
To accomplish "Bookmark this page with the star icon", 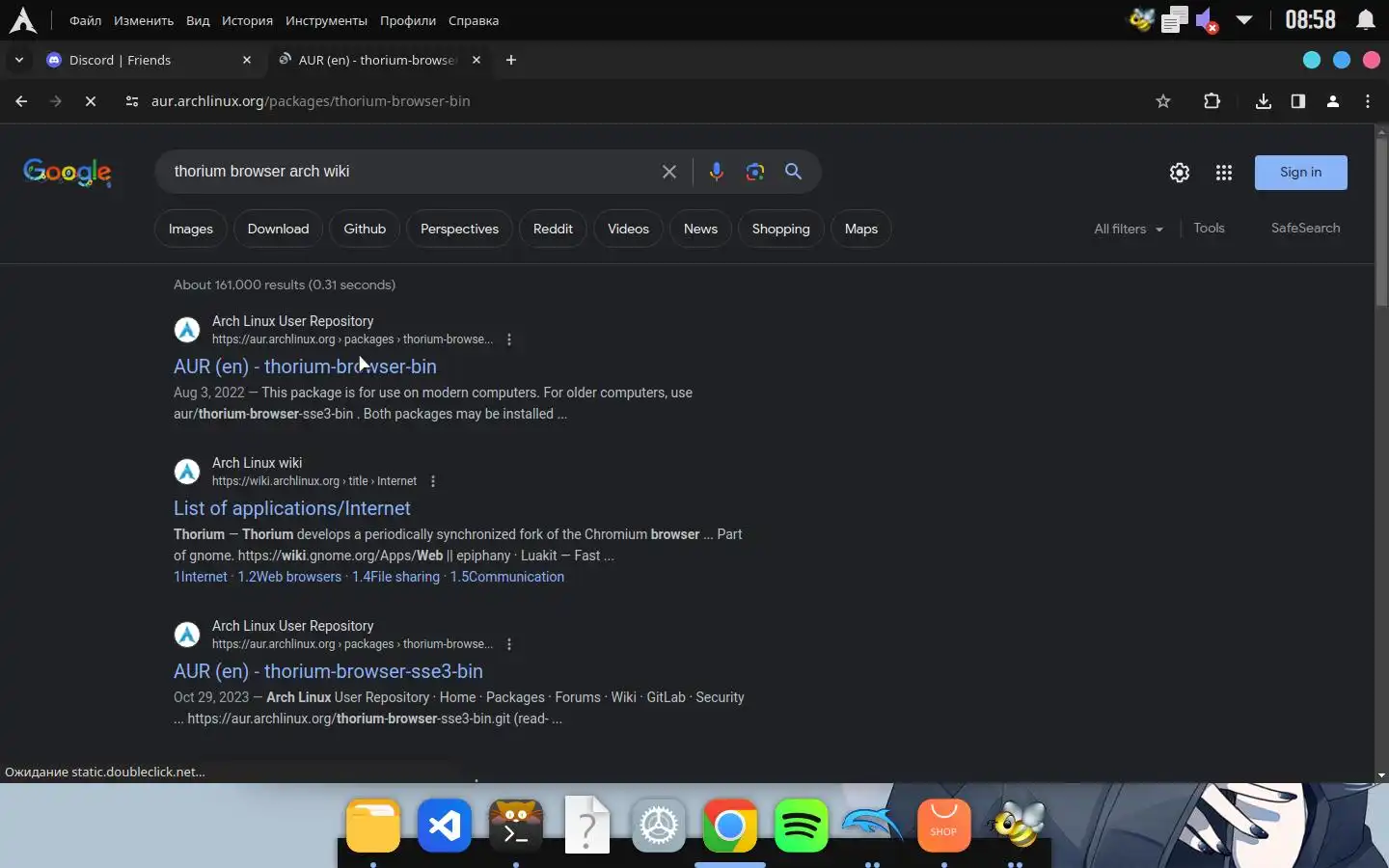I will [x=1163, y=101].
